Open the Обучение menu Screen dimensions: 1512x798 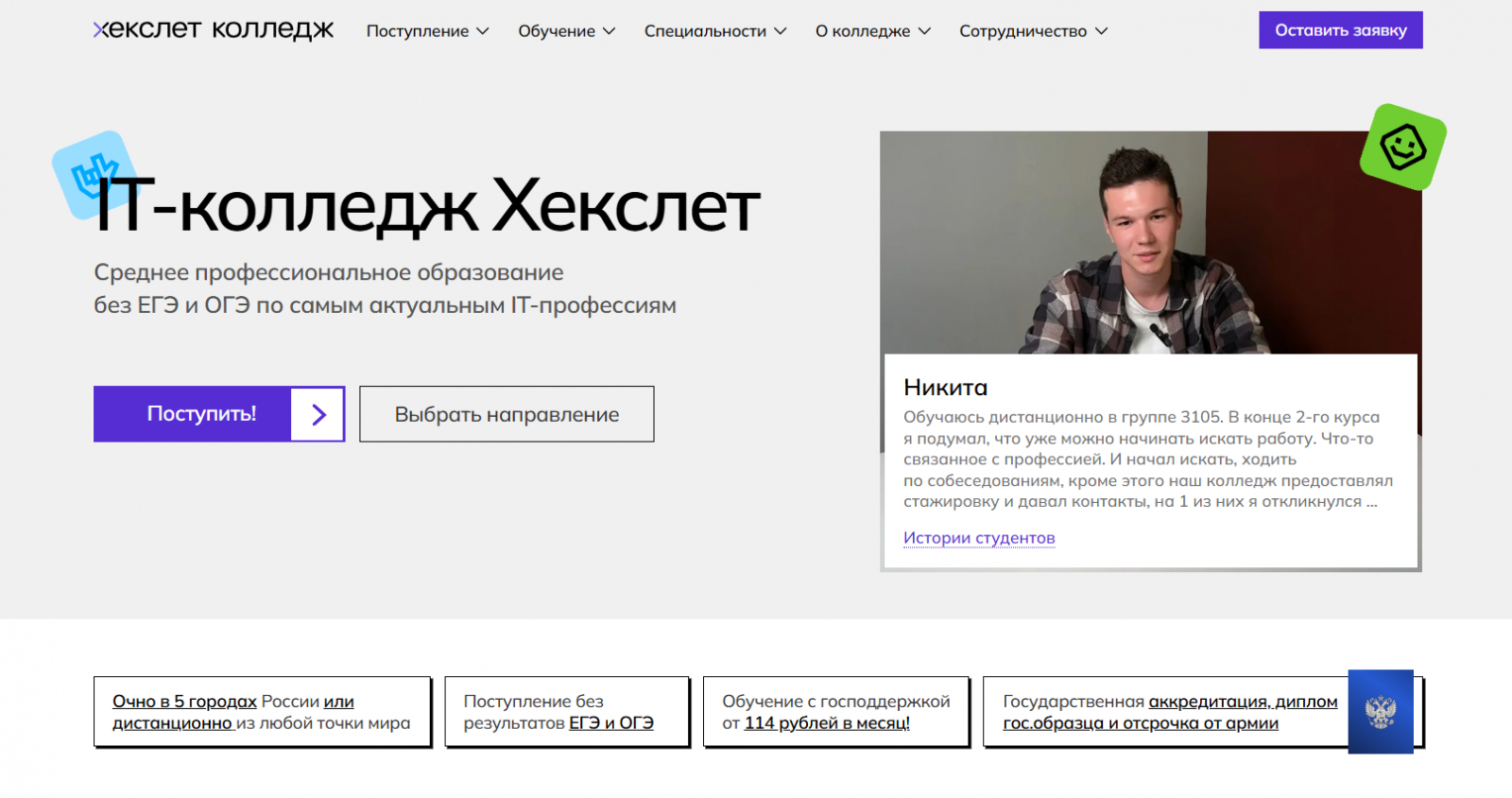tap(567, 31)
